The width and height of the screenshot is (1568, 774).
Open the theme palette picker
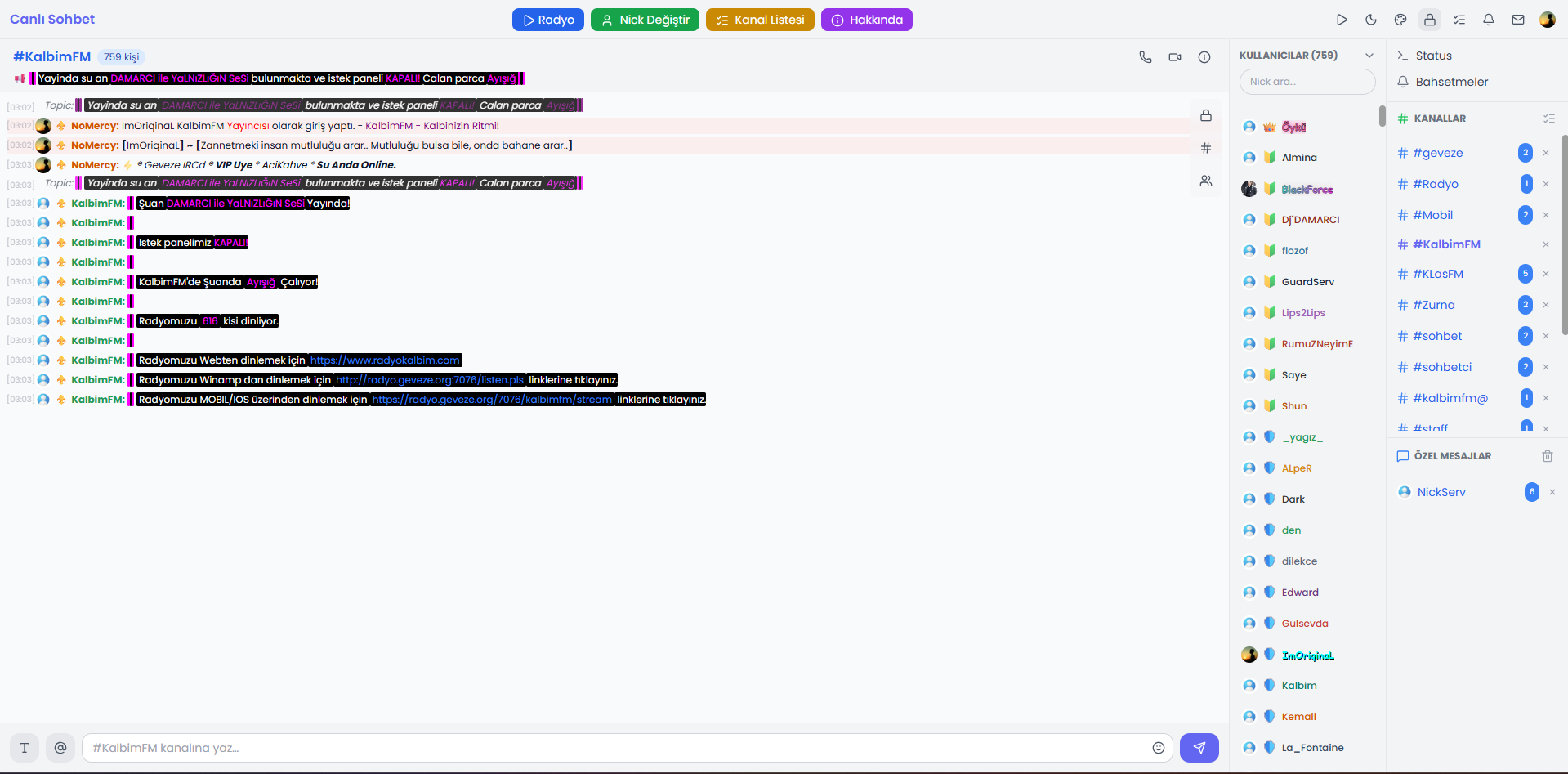pyautogui.click(x=1400, y=20)
